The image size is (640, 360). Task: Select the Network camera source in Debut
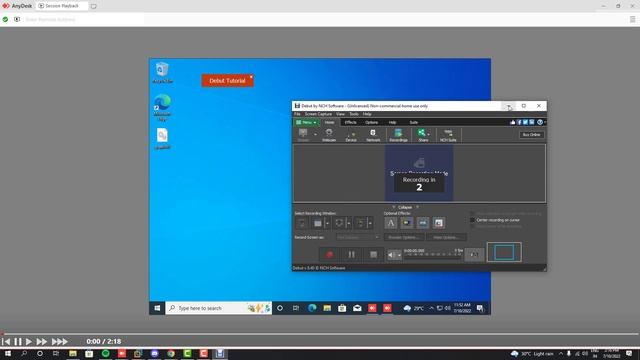tap(373, 135)
